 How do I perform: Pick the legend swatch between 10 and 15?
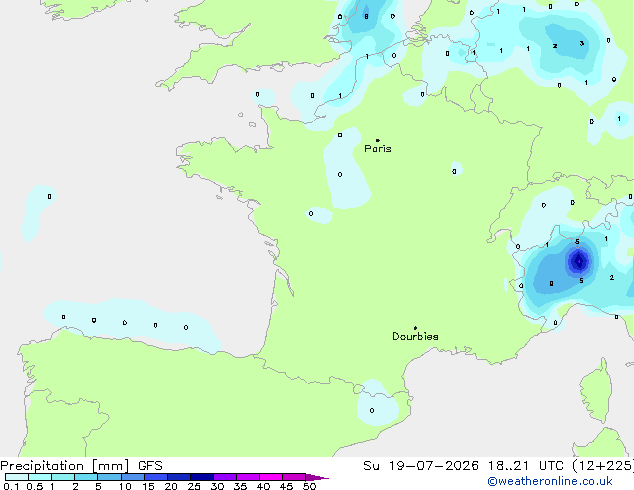point(132,477)
